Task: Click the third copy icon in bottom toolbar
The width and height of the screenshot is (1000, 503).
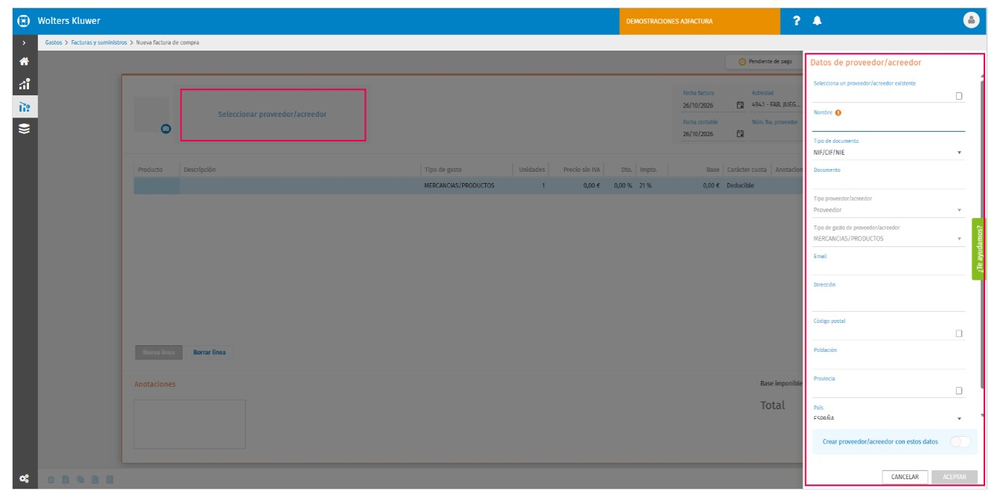Action: click(x=80, y=479)
